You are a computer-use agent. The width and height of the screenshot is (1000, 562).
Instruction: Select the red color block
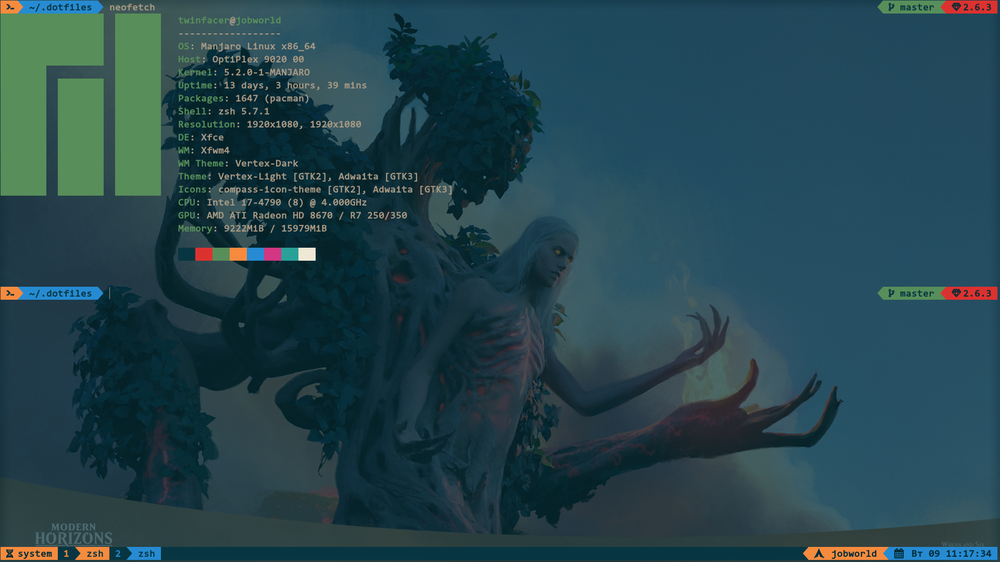[203, 255]
